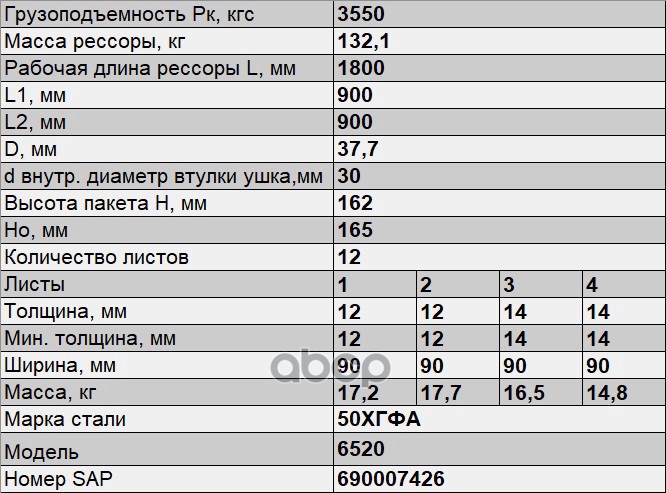Image resolution: width=666 pixels, height=493 pixels.
Task: Click Мин. толщина value for leaf 1
Action: (349, 339)
